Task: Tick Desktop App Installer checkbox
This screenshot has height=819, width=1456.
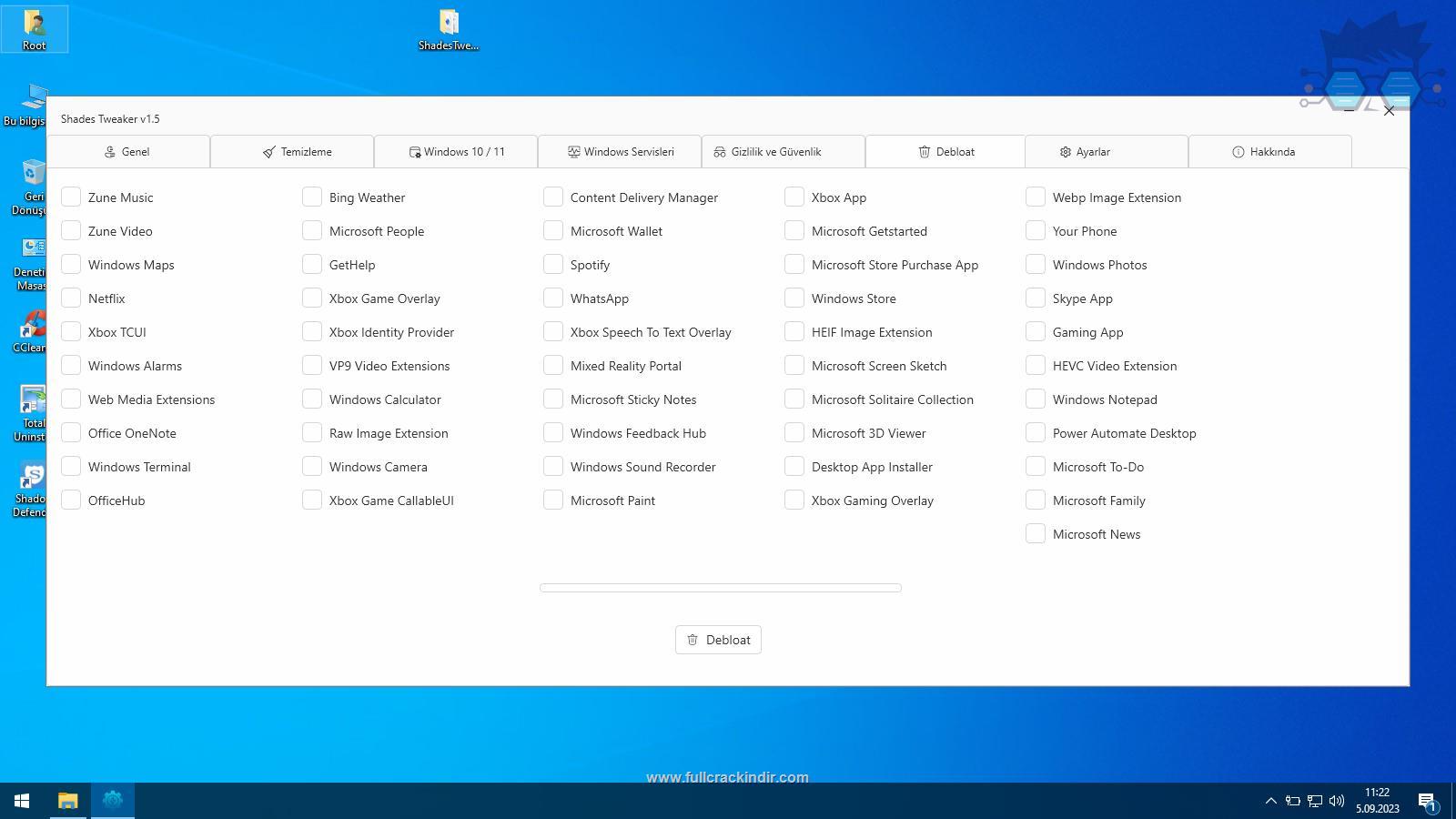Action: coord(794,466)
